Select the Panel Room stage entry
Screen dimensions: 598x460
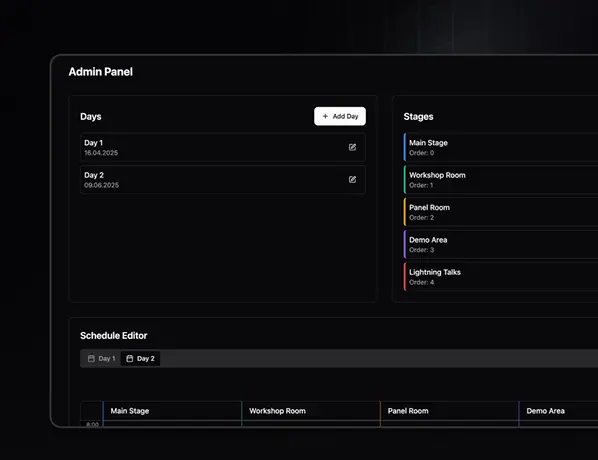(501, 212)
